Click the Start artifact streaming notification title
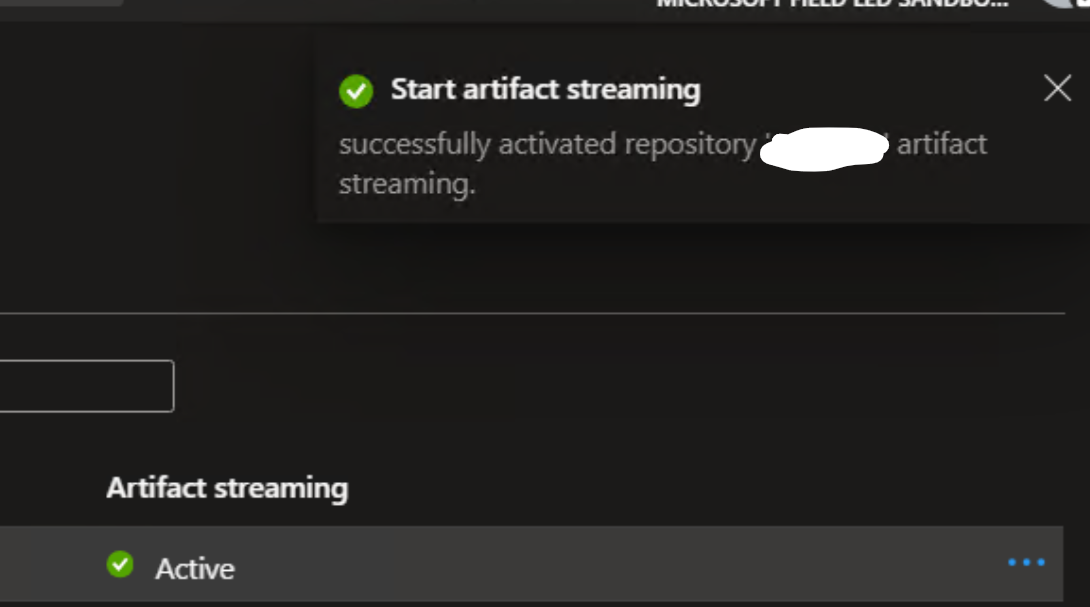 coord(545,90)
